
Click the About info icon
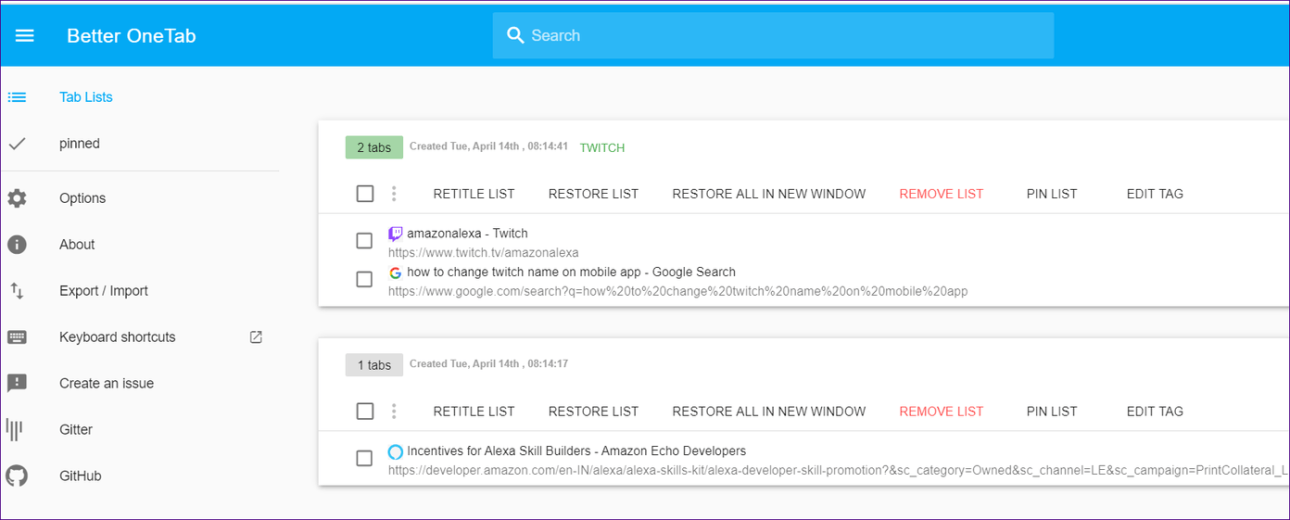(17, 245)
